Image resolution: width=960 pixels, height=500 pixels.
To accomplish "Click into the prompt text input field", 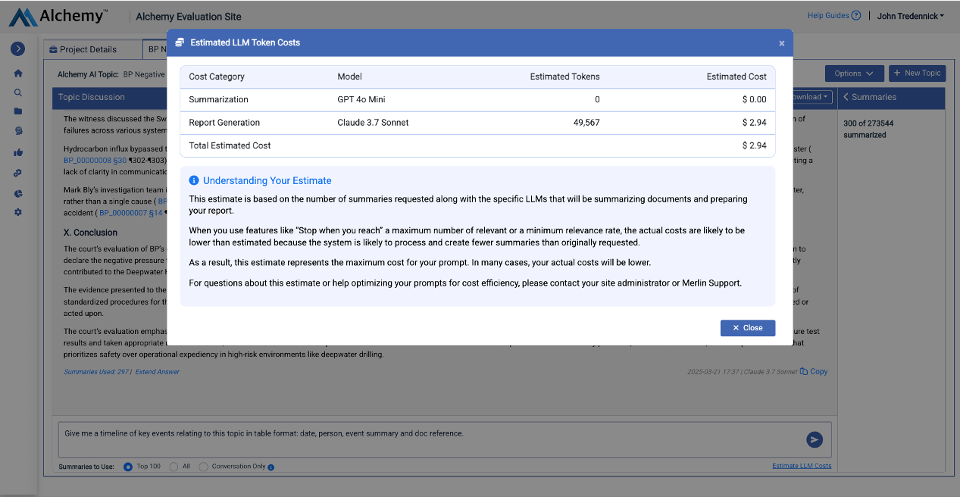I will pyautogui.click(x=420, y=438).
